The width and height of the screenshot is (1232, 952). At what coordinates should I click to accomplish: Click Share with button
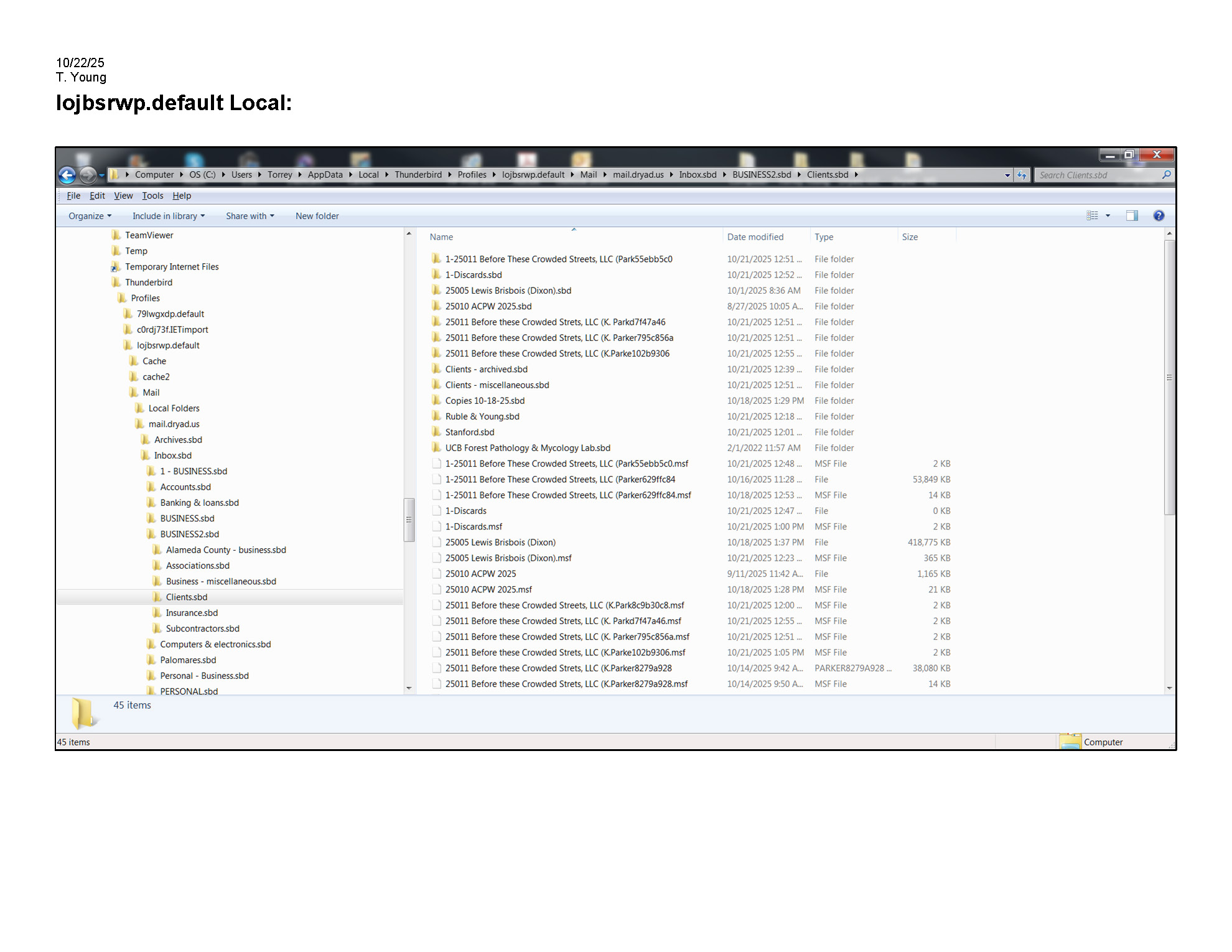click(x=250, y=216)
